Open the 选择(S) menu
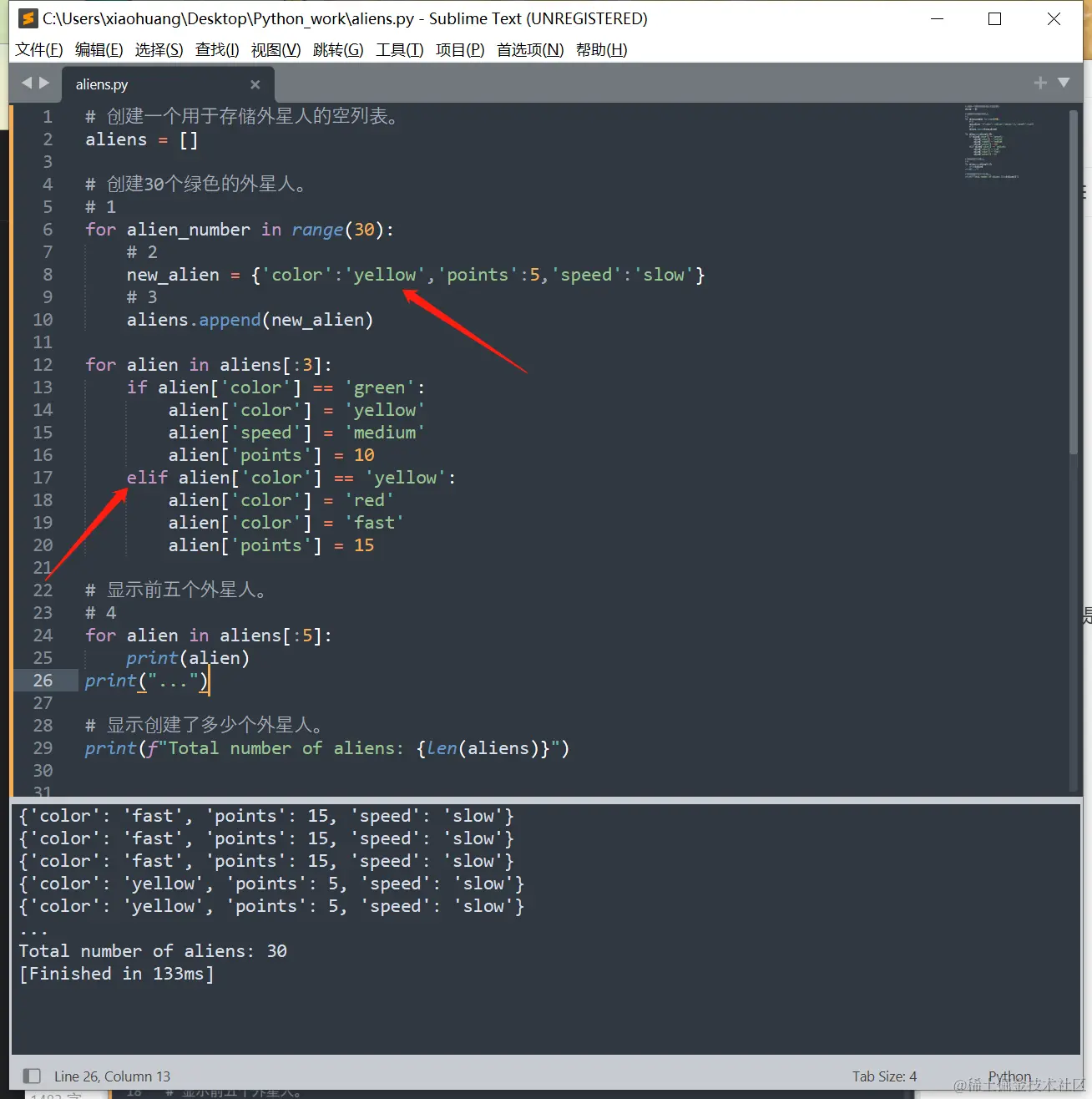 (159, 50)
